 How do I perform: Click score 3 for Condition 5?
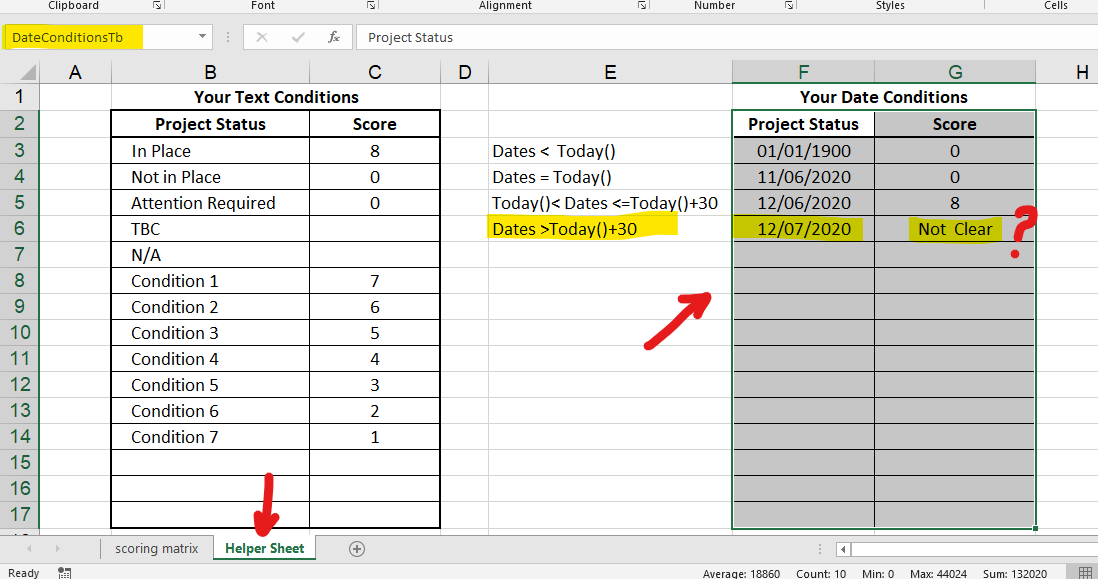[x=375, y=384]
